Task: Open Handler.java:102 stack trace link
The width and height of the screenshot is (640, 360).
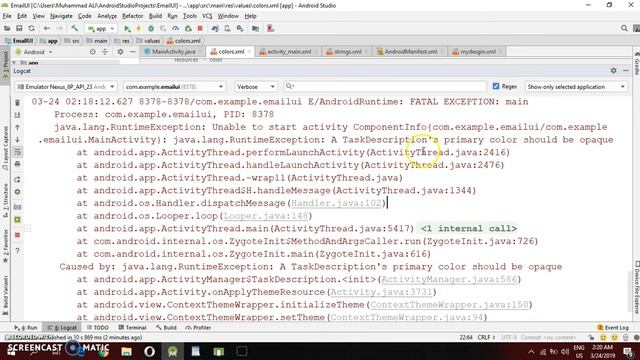Action: [336, 203]
